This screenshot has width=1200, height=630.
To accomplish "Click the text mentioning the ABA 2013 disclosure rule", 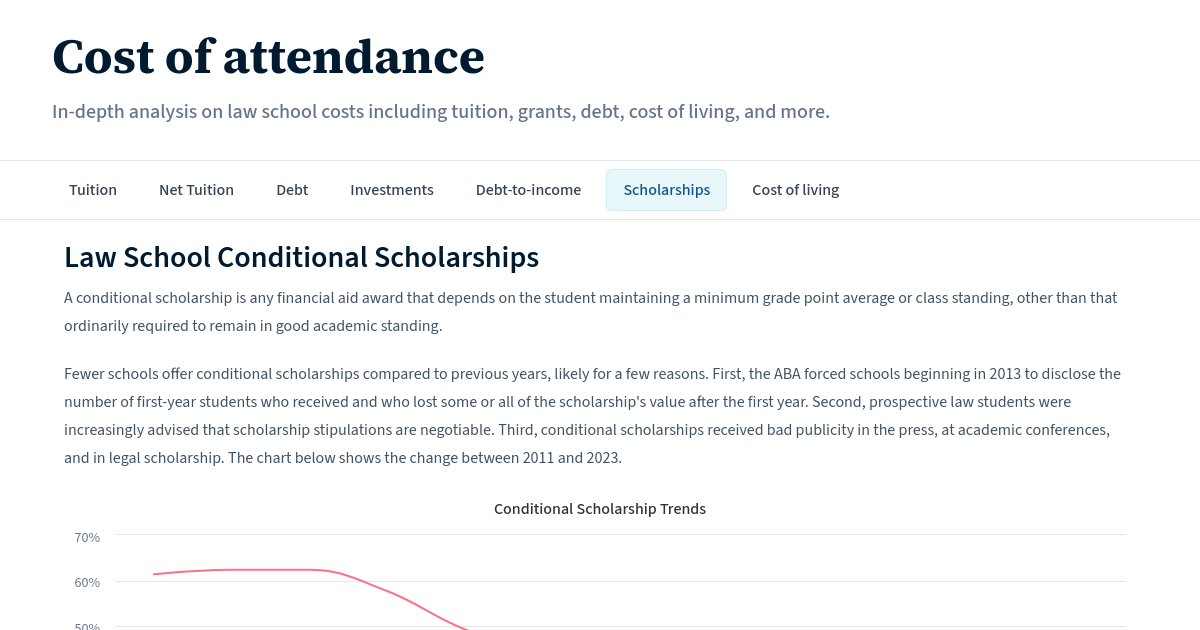I will point(592,415).
